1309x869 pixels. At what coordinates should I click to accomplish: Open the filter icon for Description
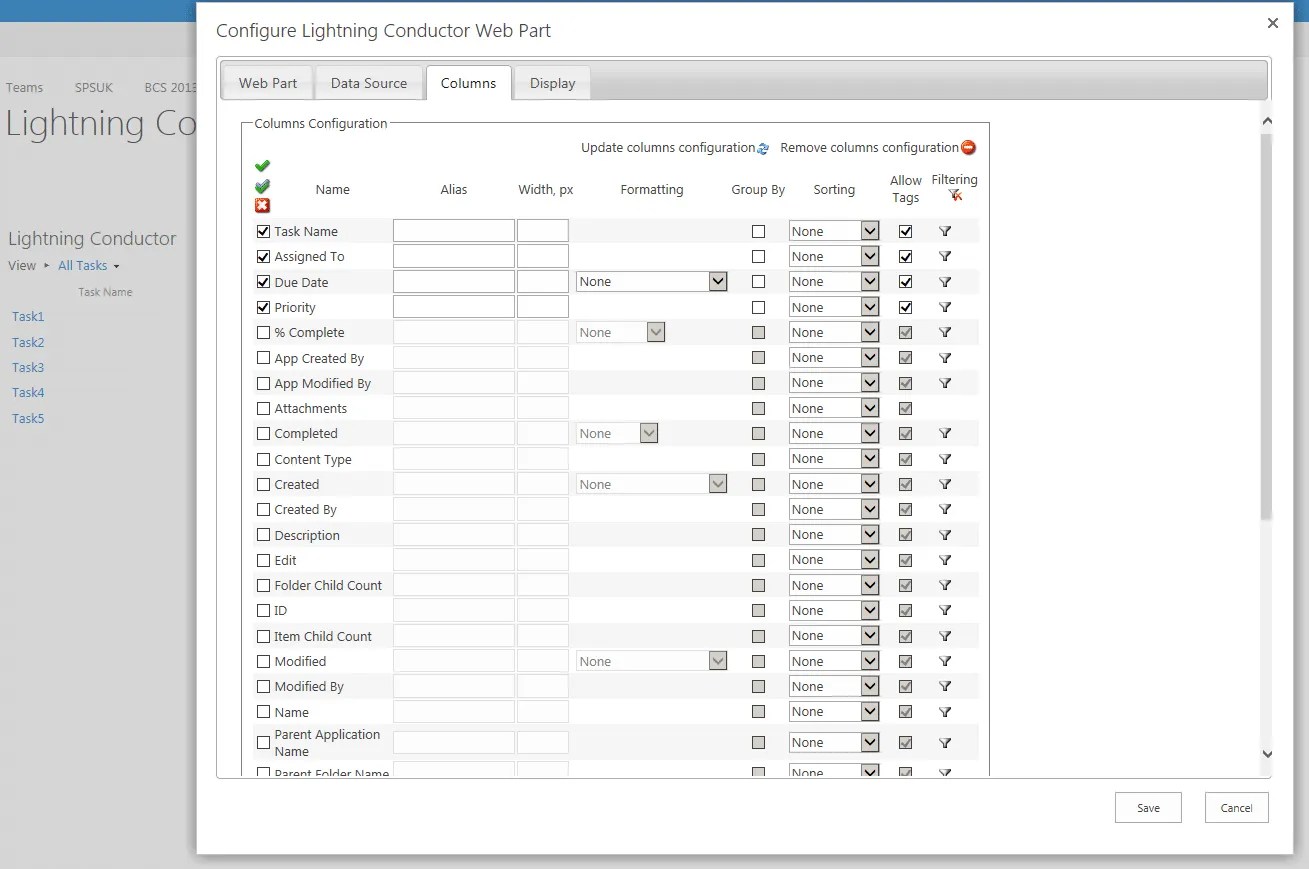[x=945, y=535]
